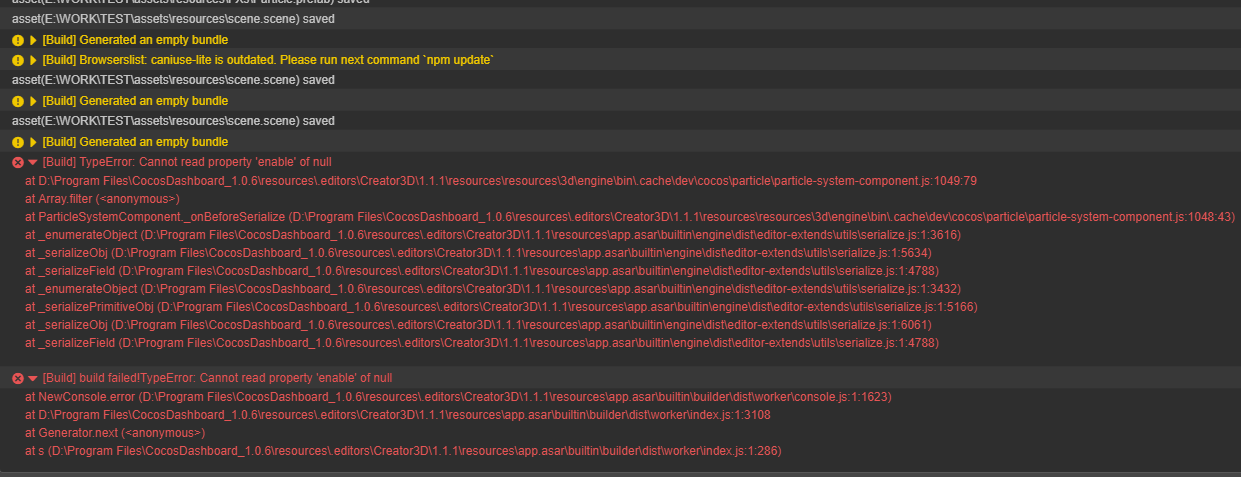Click warning icon of empty bundle message just above TypeError
The height and width of the screenshot is (477, 1241).
18,142
